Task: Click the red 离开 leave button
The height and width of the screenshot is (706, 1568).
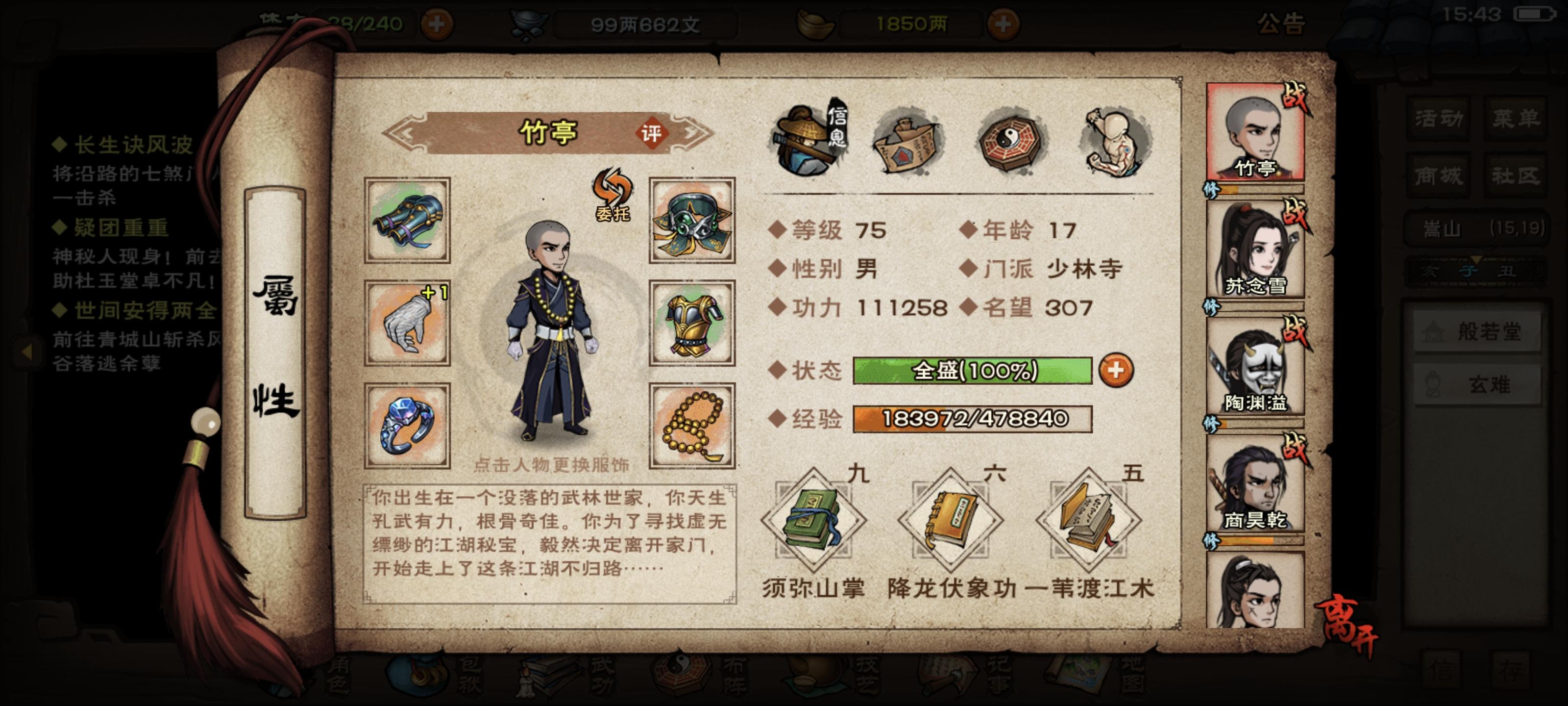Action: point(1347,625)
